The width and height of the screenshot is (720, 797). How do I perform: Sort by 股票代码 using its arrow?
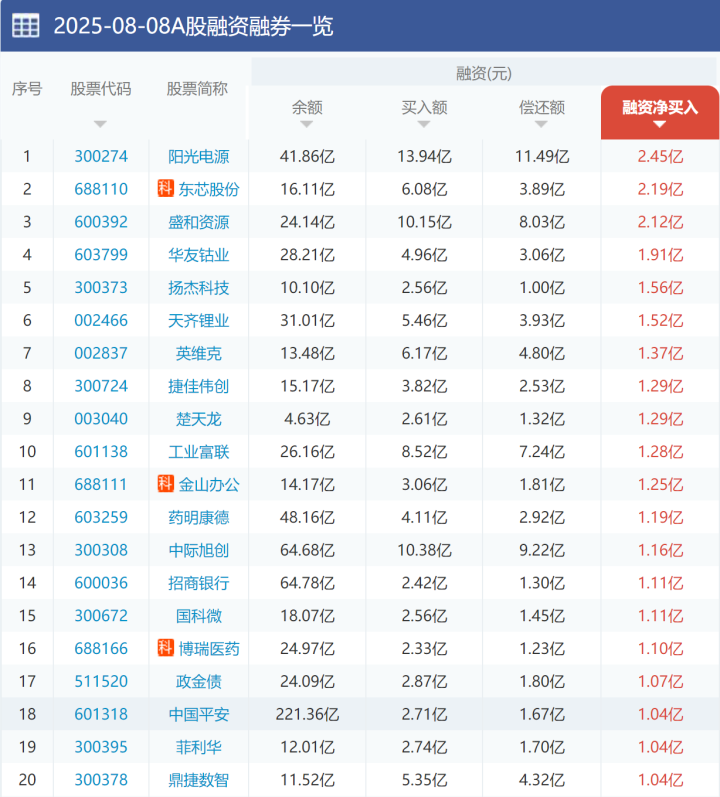click(x=100, y=124)
